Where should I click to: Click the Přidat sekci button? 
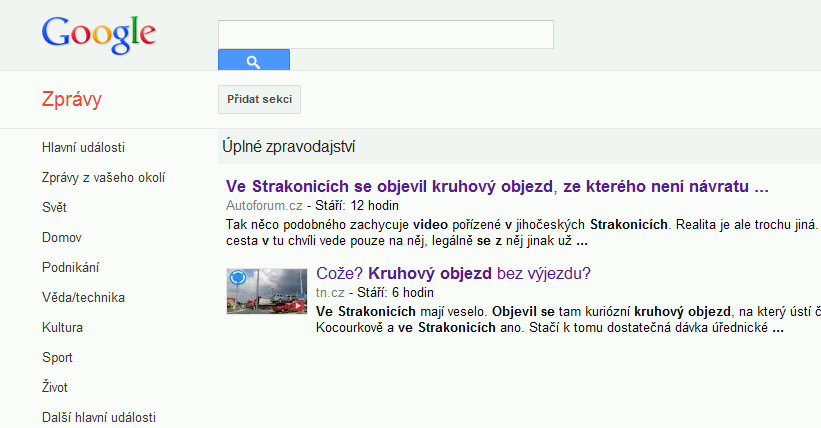[260, 100]
